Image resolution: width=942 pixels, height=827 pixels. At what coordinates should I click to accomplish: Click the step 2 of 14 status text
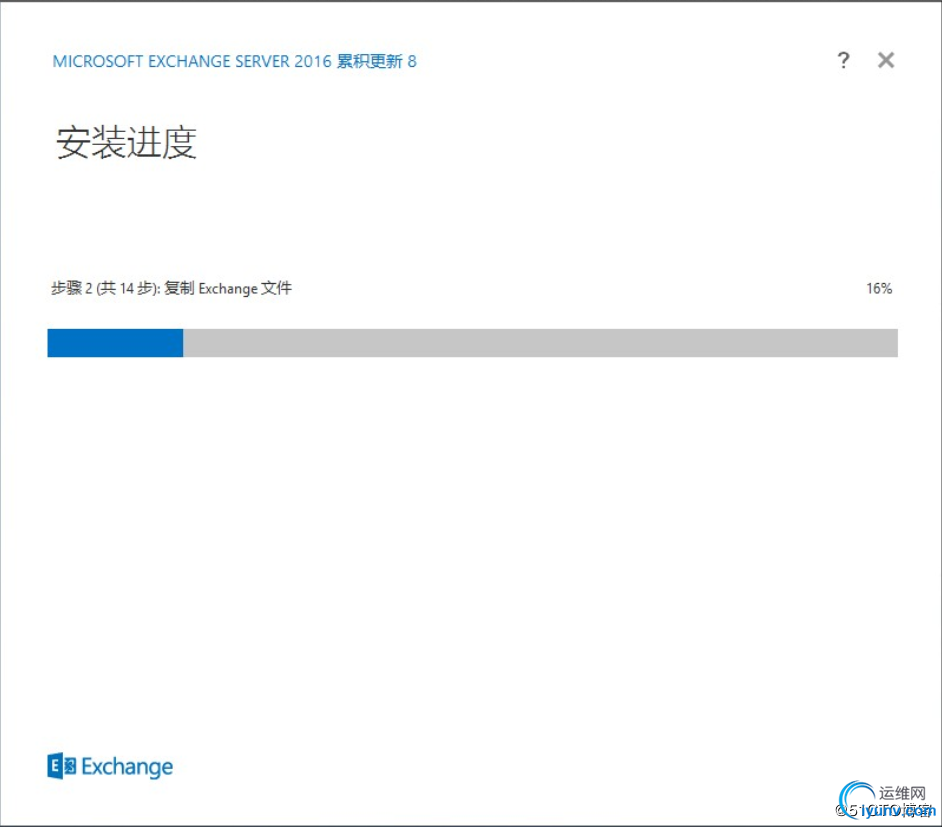click(x=172, y=288)
